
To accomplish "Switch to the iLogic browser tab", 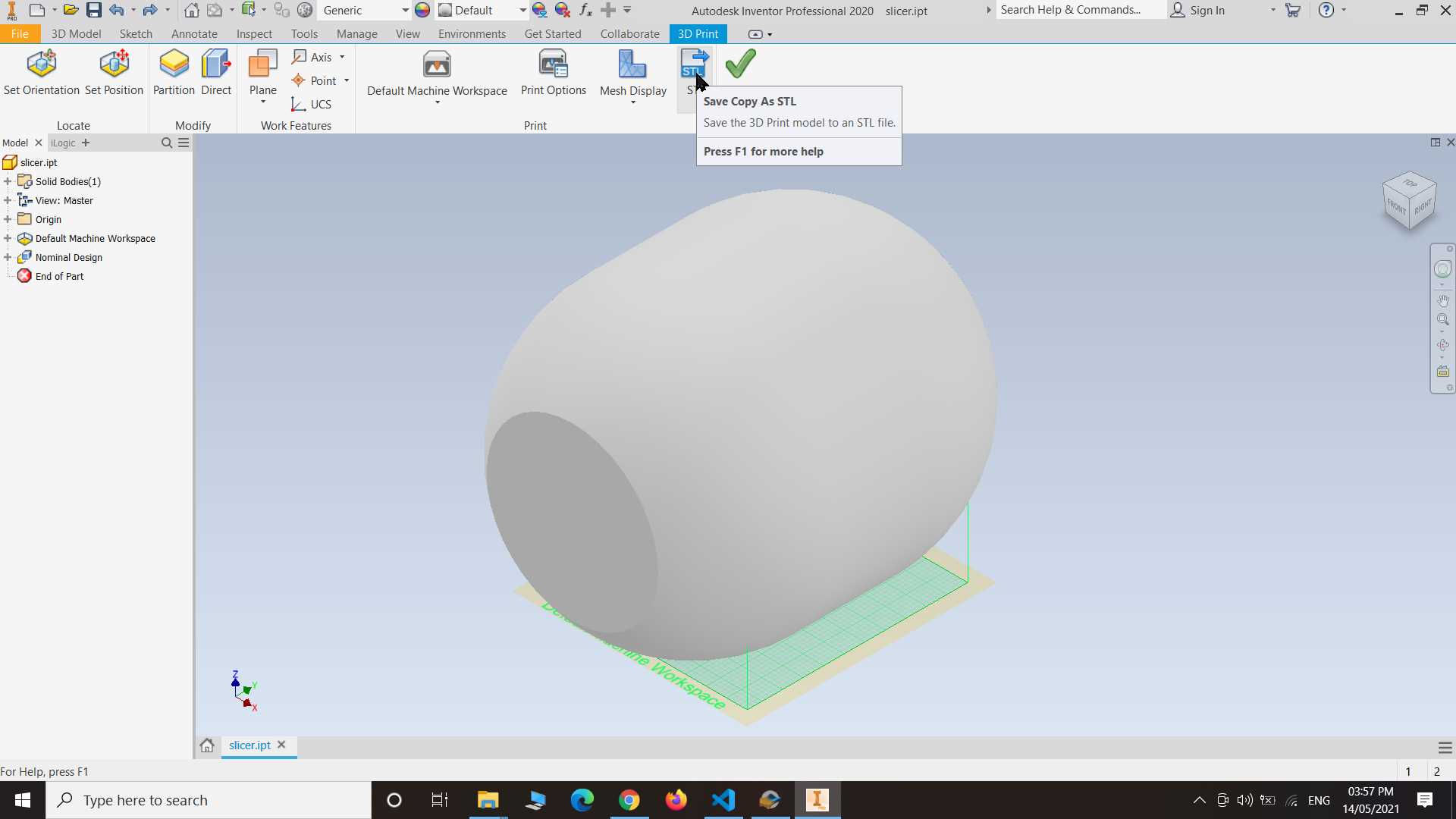I will [x=63, y=143].
